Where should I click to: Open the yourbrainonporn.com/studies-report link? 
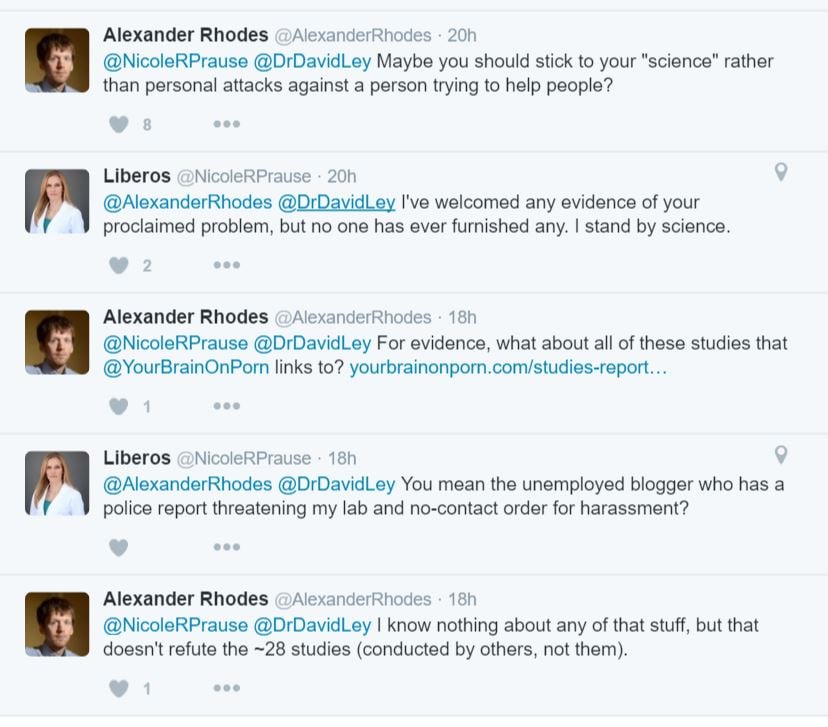pyautogui.click(x=508, y=368)
